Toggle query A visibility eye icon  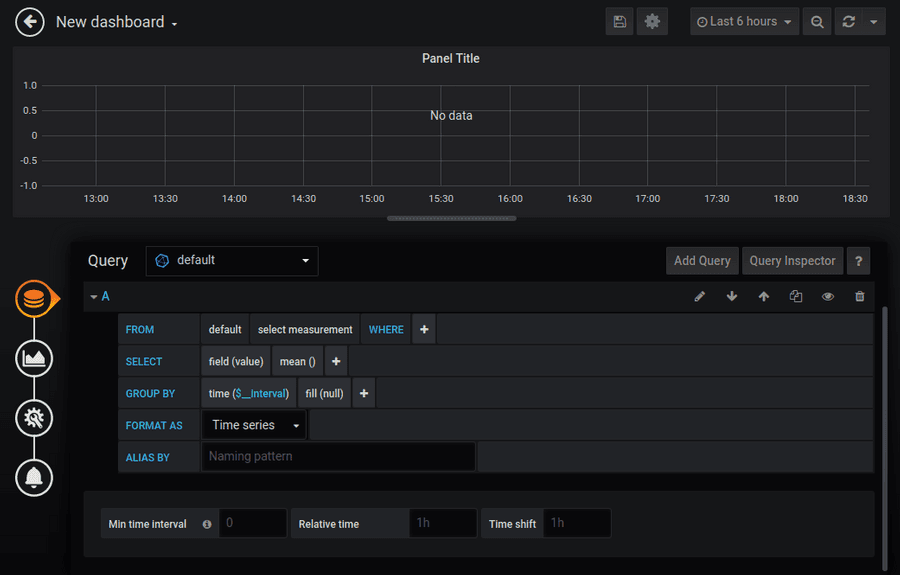[828, 297]
